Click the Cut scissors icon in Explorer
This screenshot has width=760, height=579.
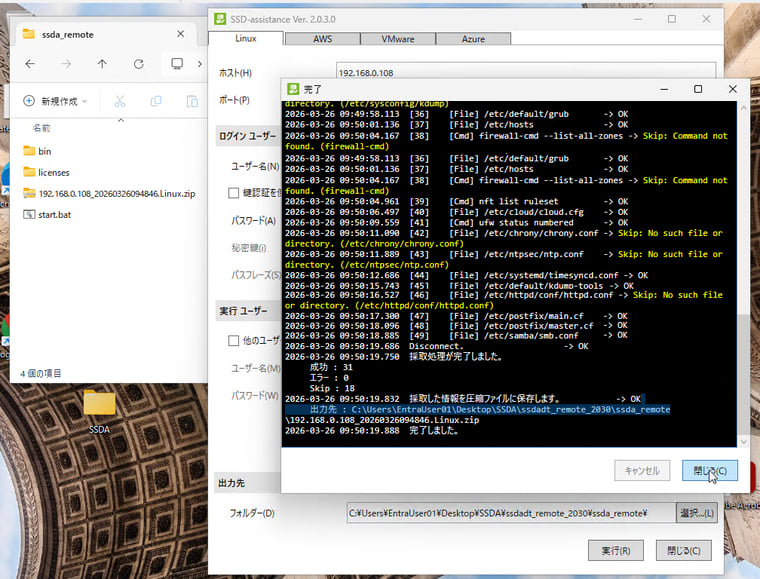click(x=120, y=101)
